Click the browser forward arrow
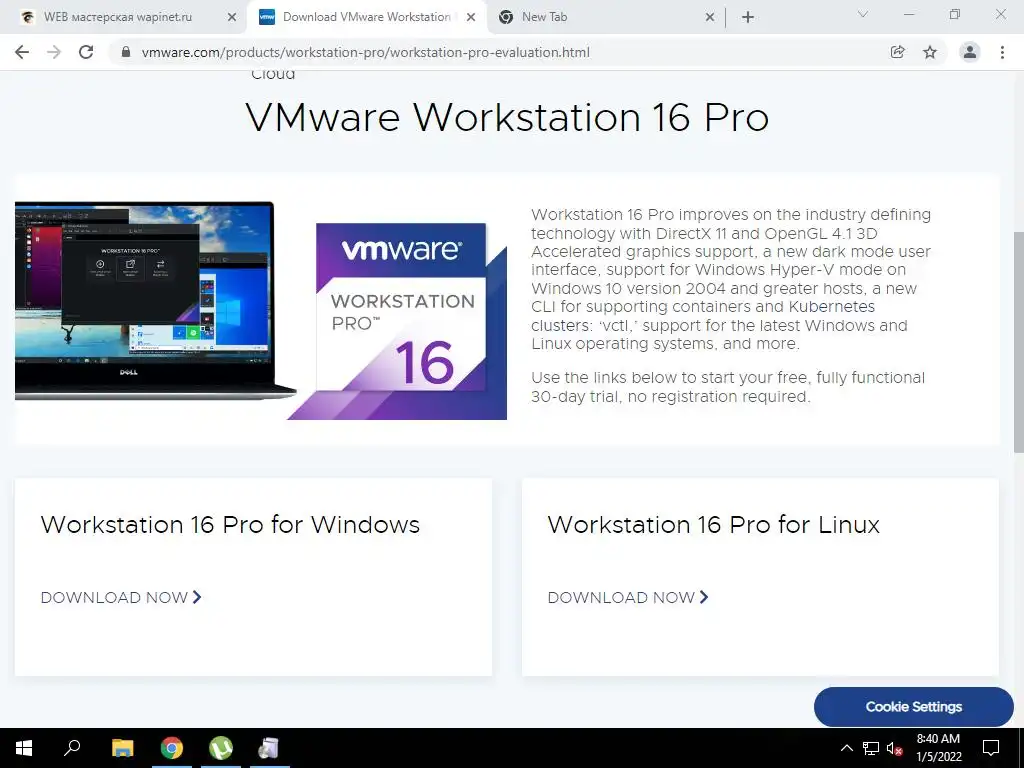The height and width of the screenshot is (768, 1024). [54, 52]
